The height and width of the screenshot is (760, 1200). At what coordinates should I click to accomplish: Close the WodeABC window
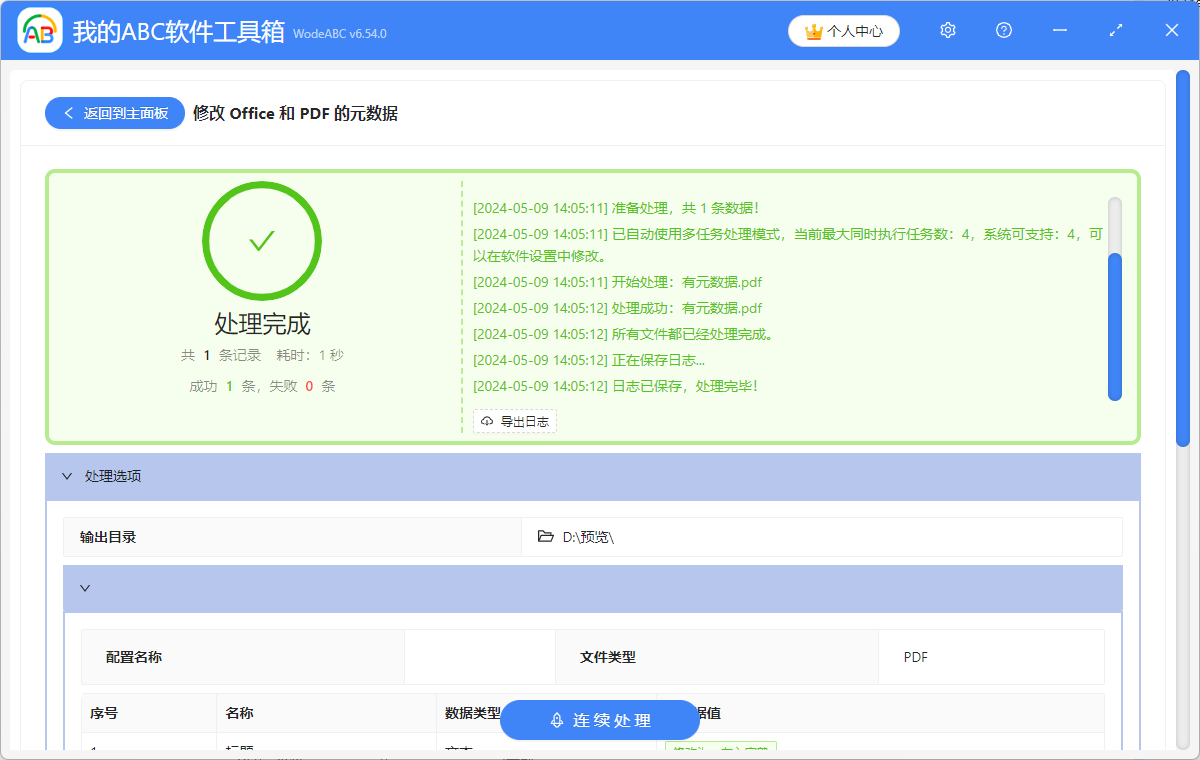pyautogui.click(x=1172, y=31)
